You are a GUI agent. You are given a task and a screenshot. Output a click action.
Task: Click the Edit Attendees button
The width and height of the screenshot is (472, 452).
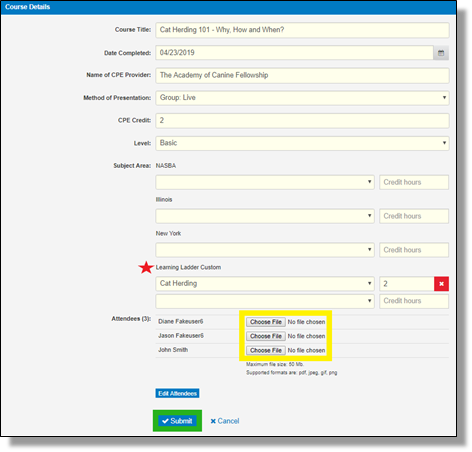point(177,393)
